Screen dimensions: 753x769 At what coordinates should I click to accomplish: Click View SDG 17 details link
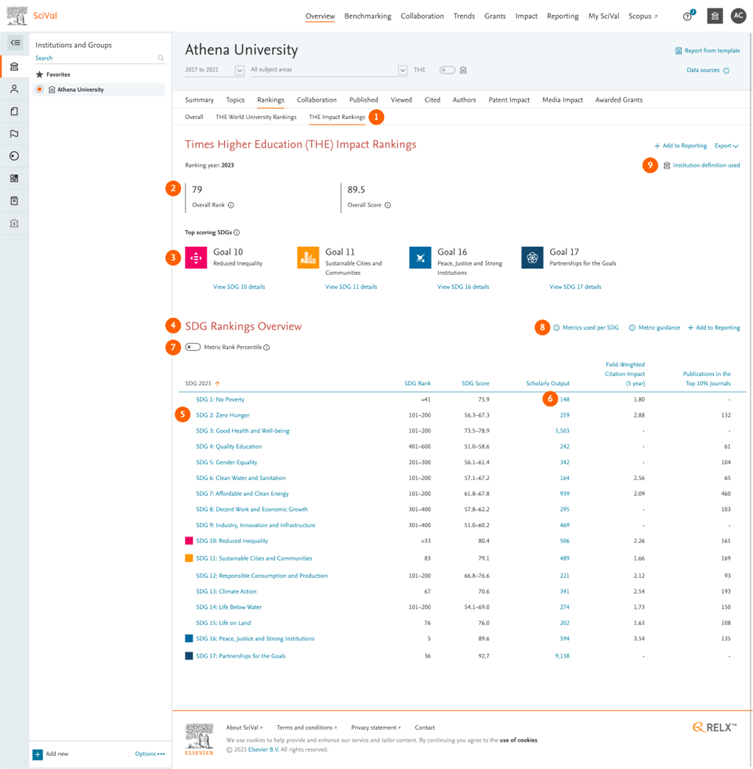575,287
